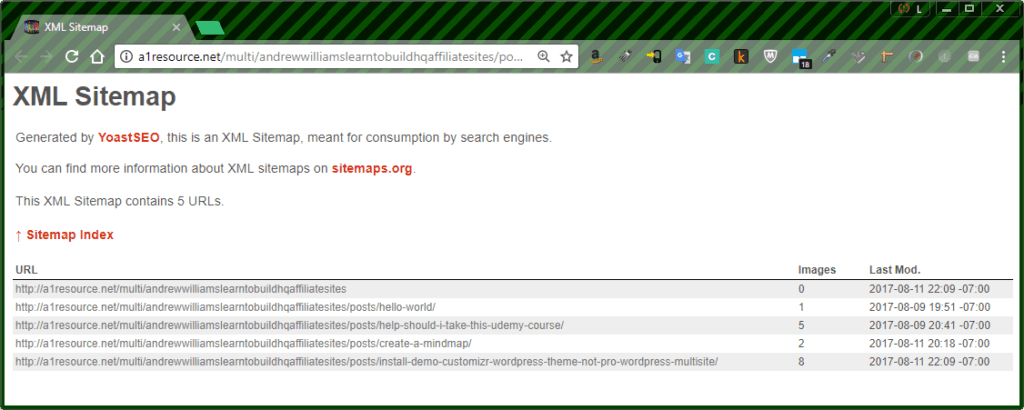
Task: Click the shield M extension icon
Action: tap(770, 57)
